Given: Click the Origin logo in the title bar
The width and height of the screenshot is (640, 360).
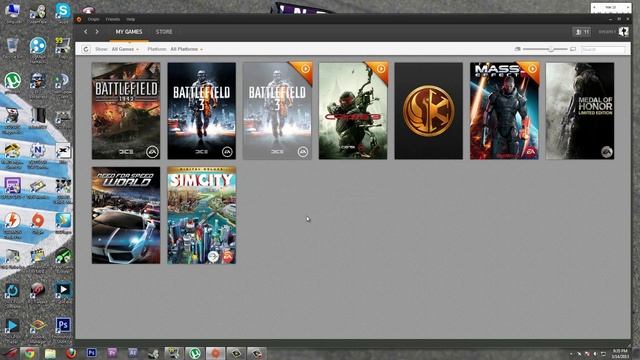Looking at the screenshot, I should click(79, 19).
